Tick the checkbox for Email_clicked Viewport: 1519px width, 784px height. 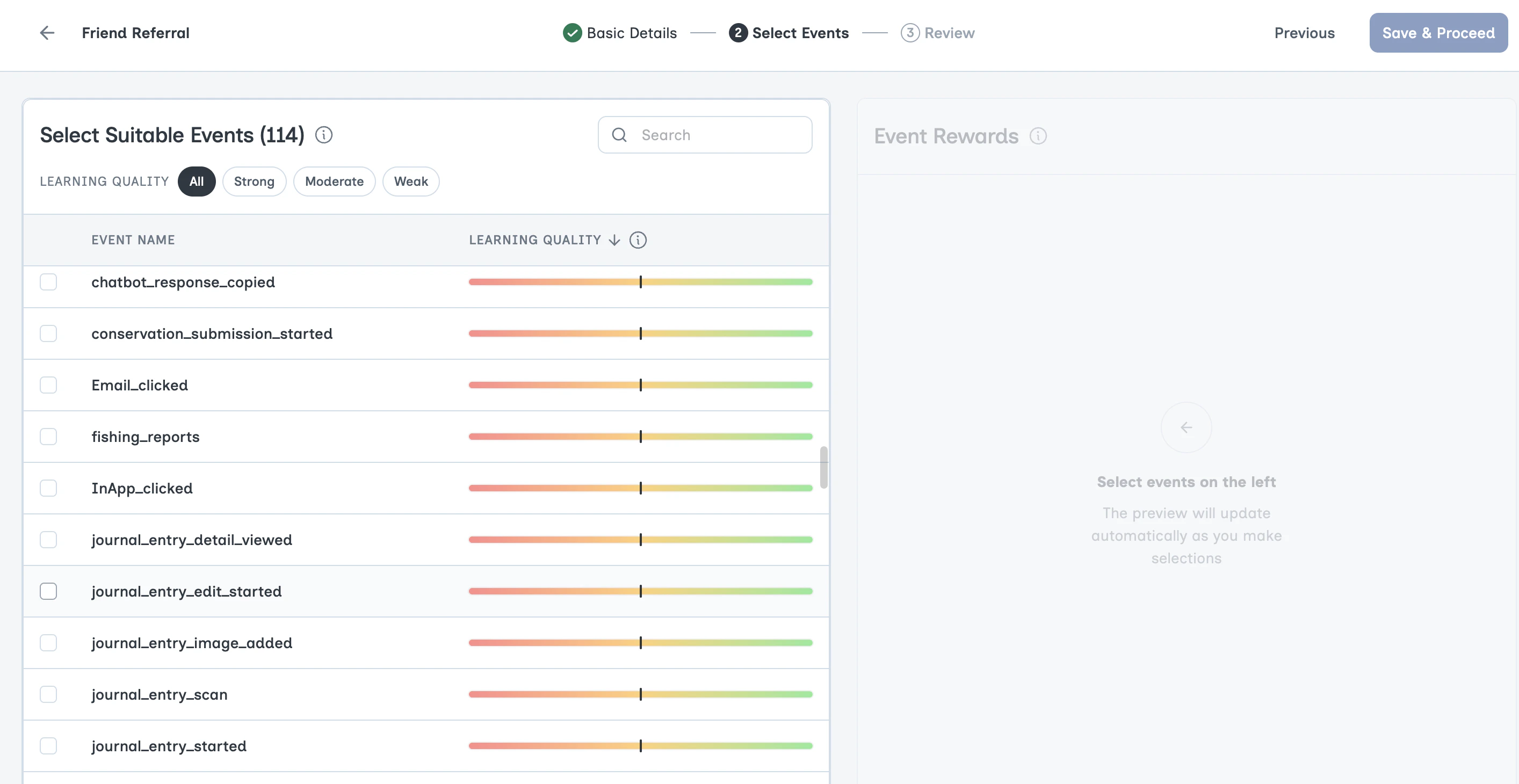[48, 386]
